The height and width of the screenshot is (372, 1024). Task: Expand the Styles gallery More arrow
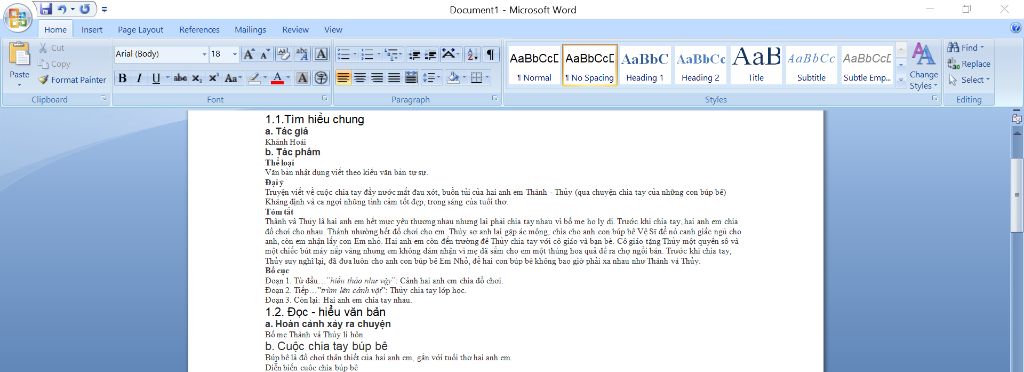click(901, 80)
